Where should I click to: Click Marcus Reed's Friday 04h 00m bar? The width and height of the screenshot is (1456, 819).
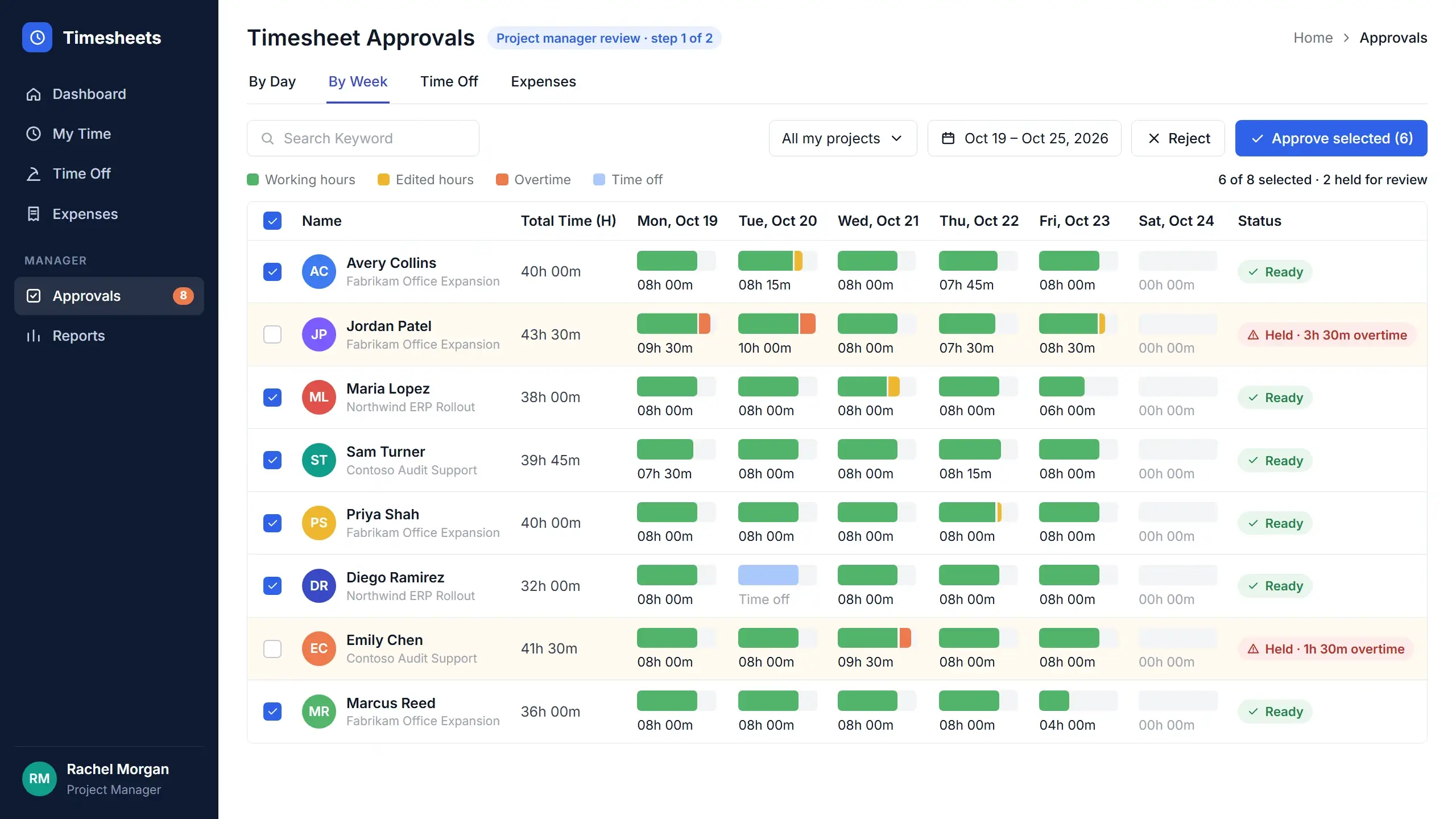coord(1054,701)
